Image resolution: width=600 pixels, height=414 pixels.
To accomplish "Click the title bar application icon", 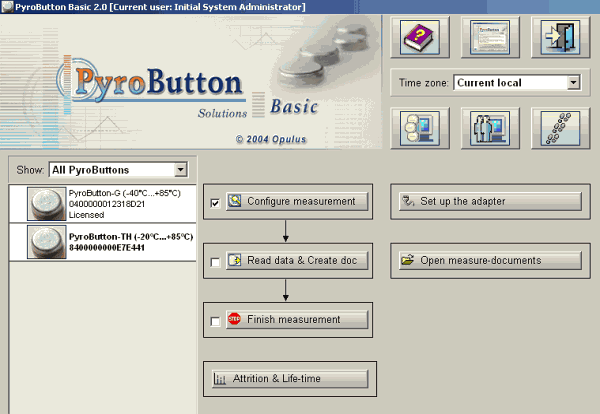I will (7, 7).
